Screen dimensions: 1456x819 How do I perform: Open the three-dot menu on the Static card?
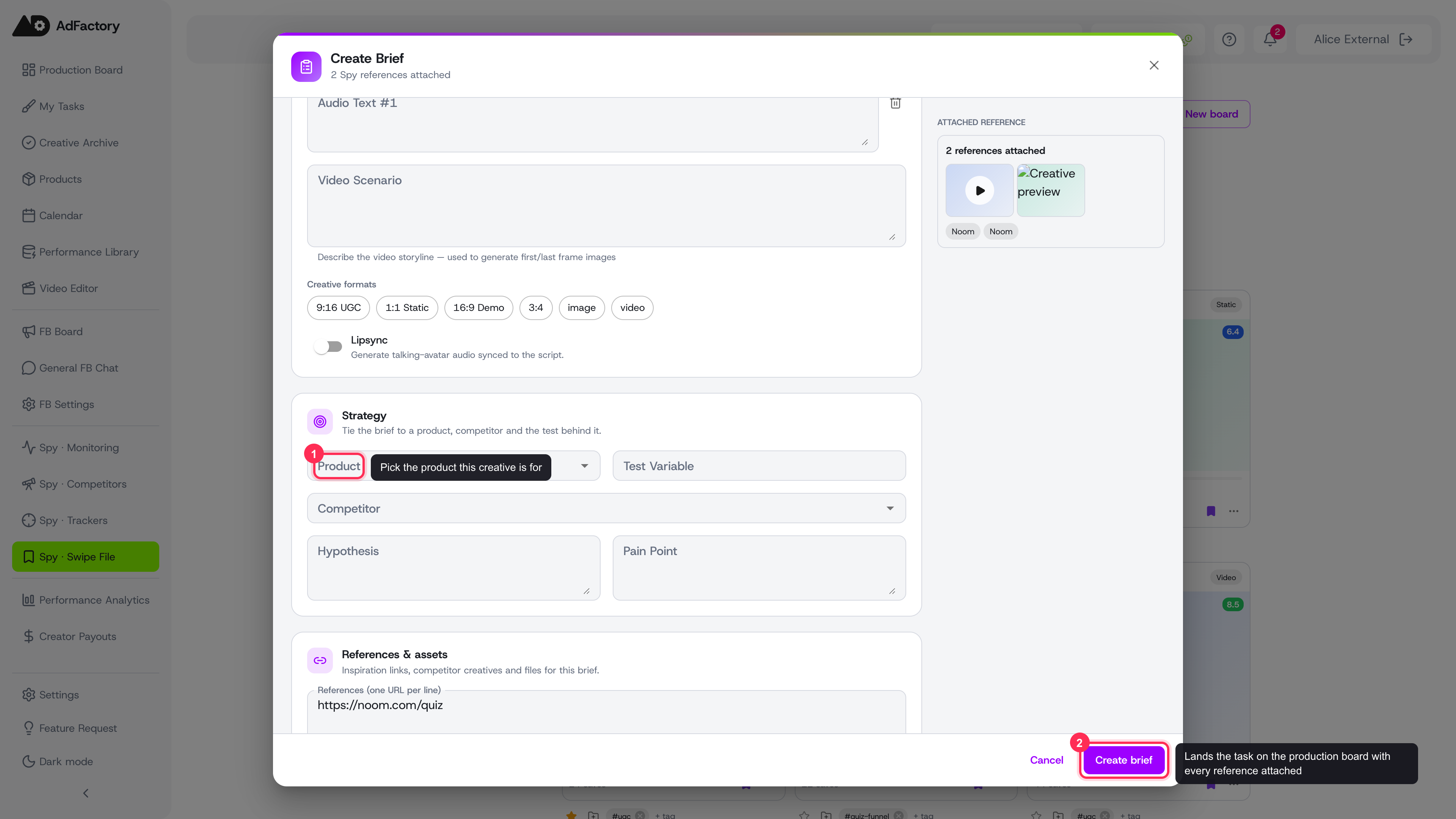pos(1233,511)
